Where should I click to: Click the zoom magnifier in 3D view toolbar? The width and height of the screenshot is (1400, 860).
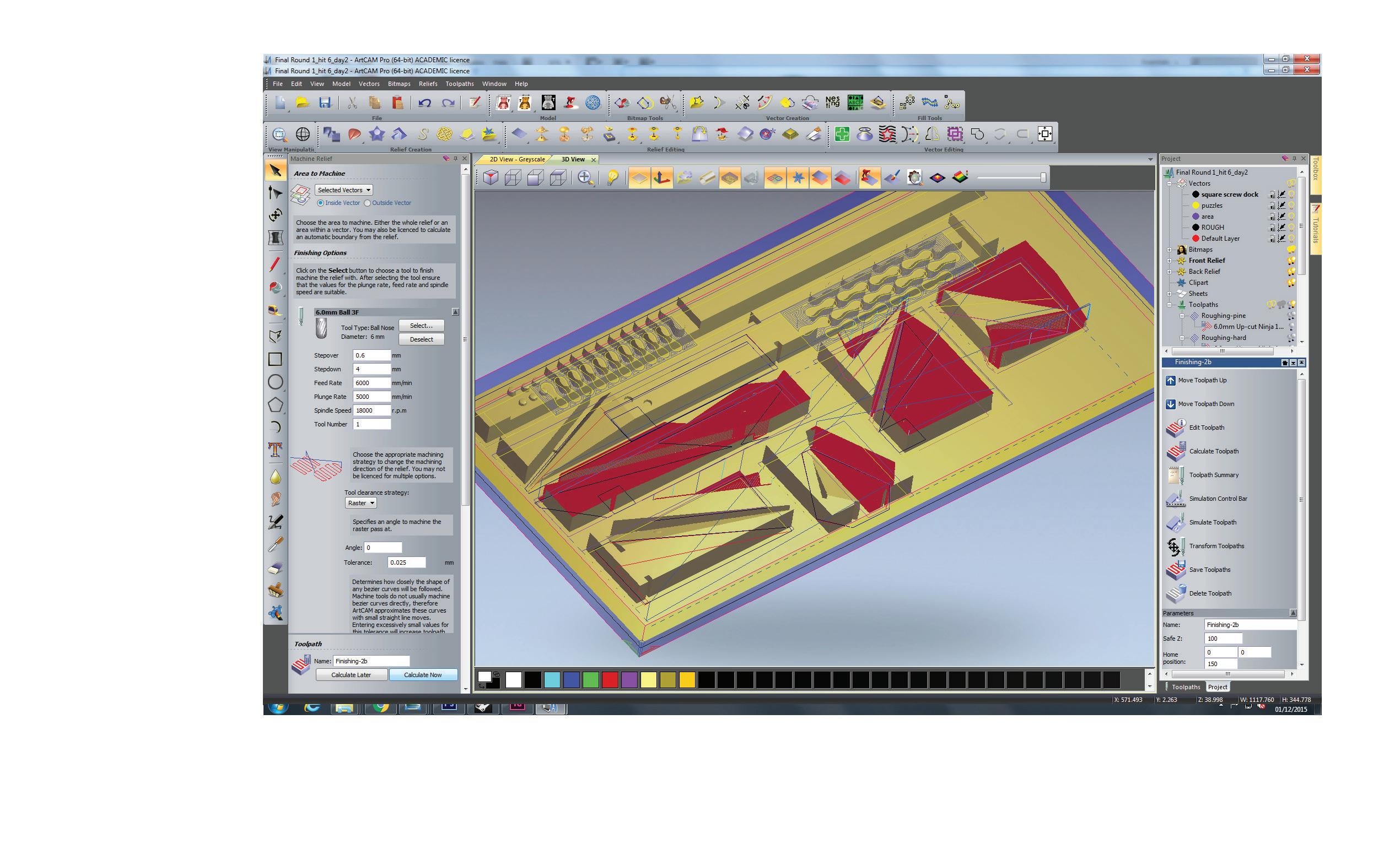click(585, 178)
